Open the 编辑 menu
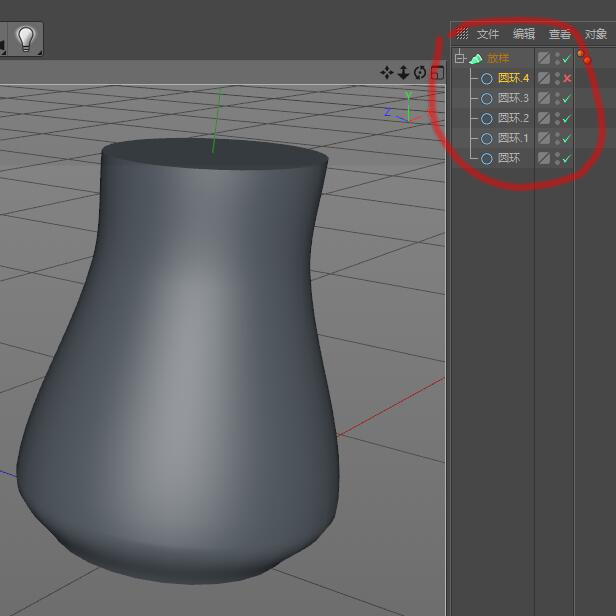 click(524, 34)
